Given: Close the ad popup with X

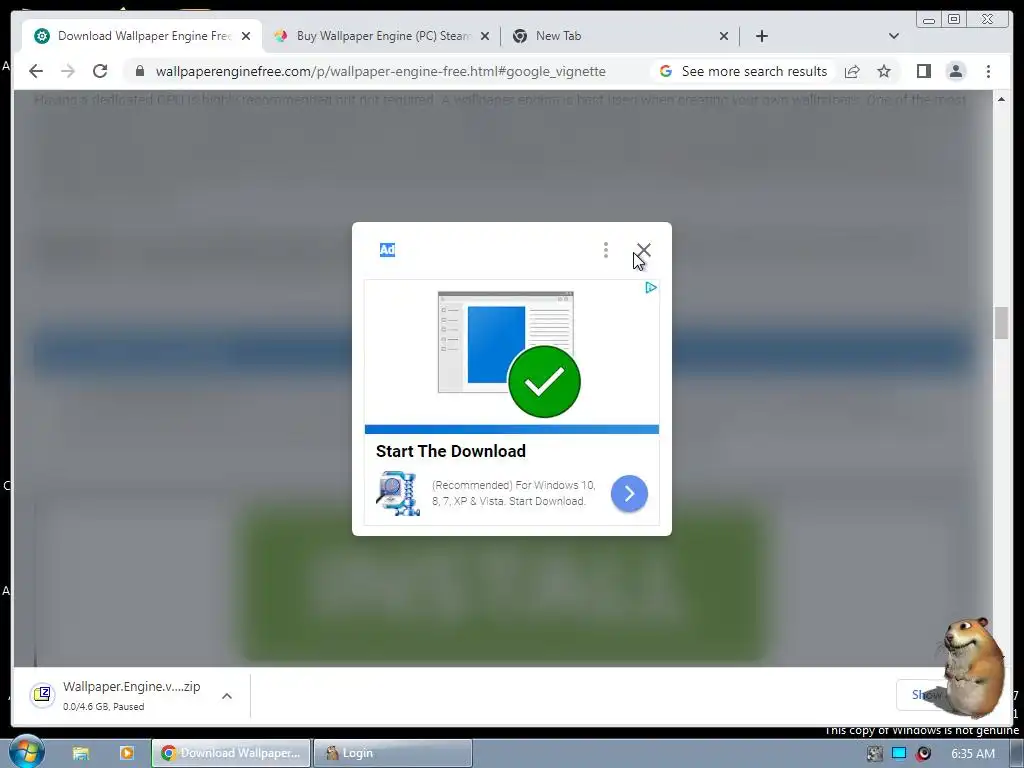Looking at the screenshot, I should [x=643, y=250].
